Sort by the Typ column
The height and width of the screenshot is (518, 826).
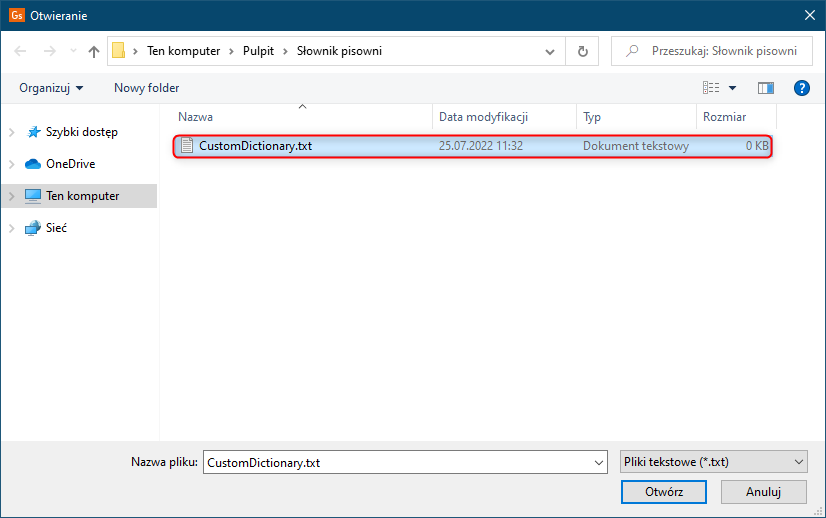tap(636, 117)
